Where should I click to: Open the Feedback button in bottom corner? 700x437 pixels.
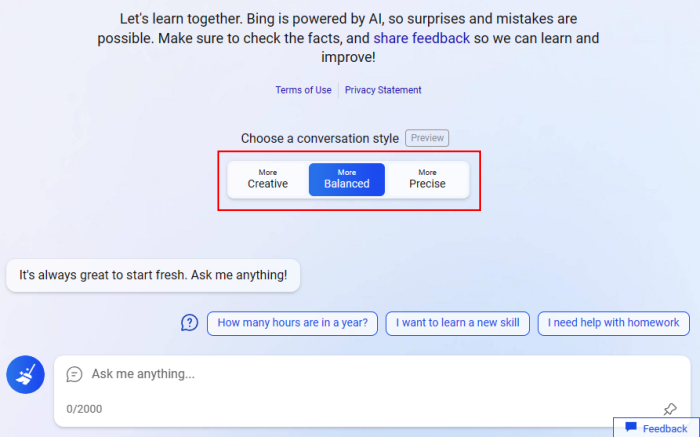(655, 428)
